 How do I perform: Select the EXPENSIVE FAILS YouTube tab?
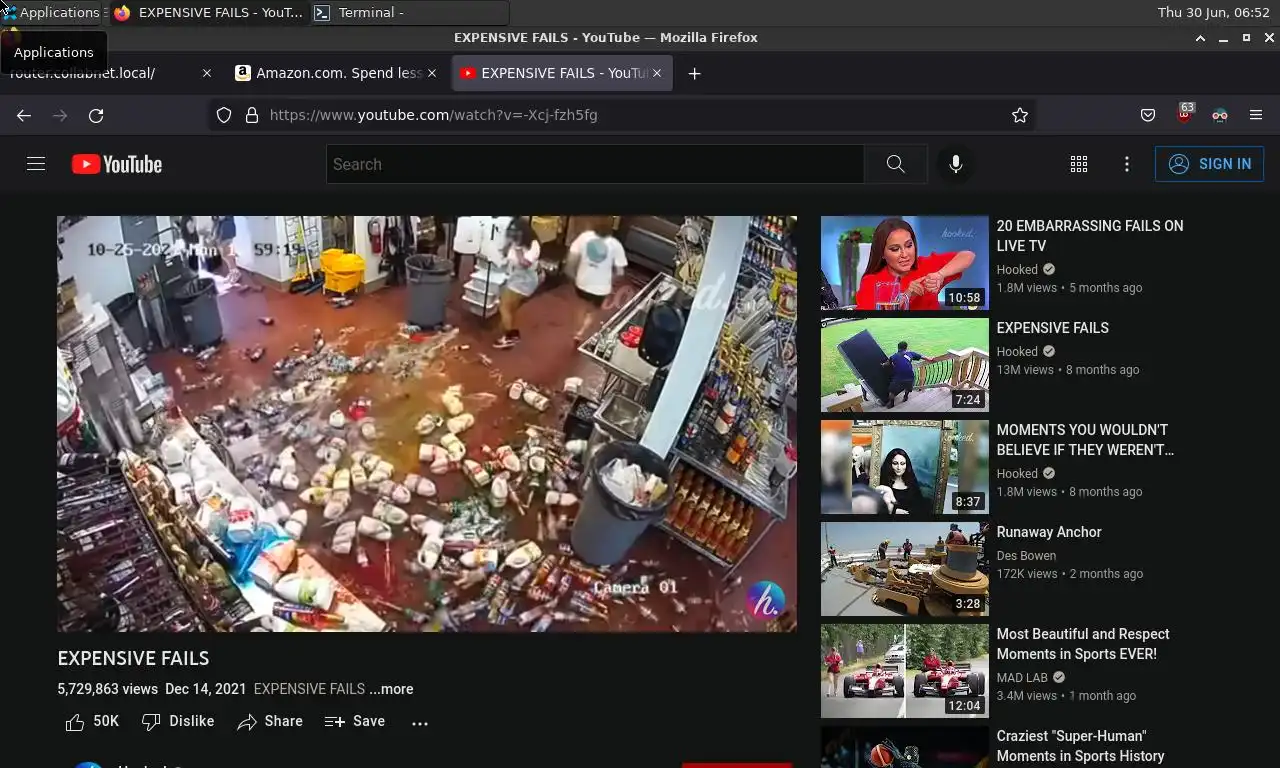tap(562, 73)
